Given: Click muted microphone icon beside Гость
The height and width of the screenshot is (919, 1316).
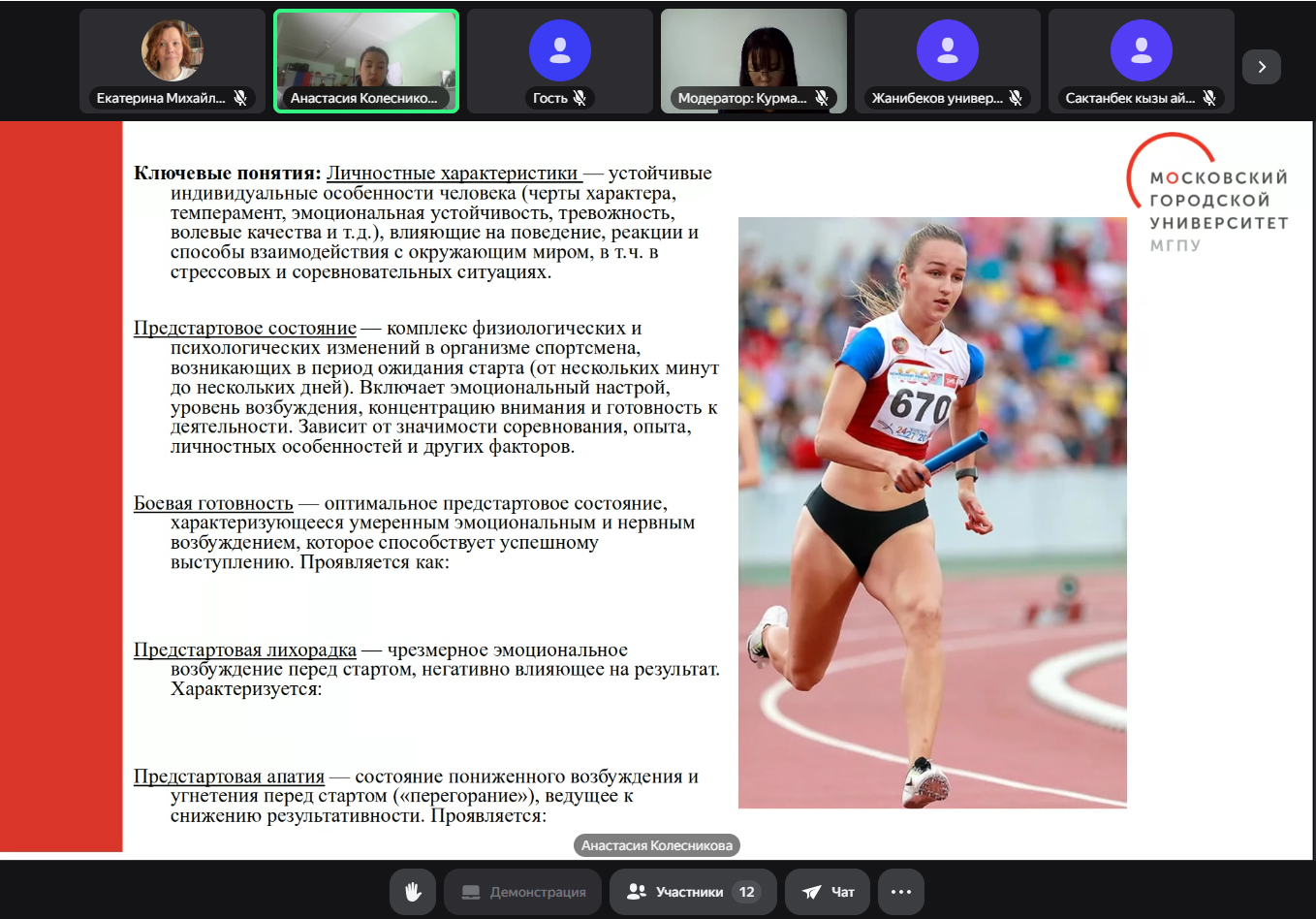Looking at the screenshot, I should (580, 98).
